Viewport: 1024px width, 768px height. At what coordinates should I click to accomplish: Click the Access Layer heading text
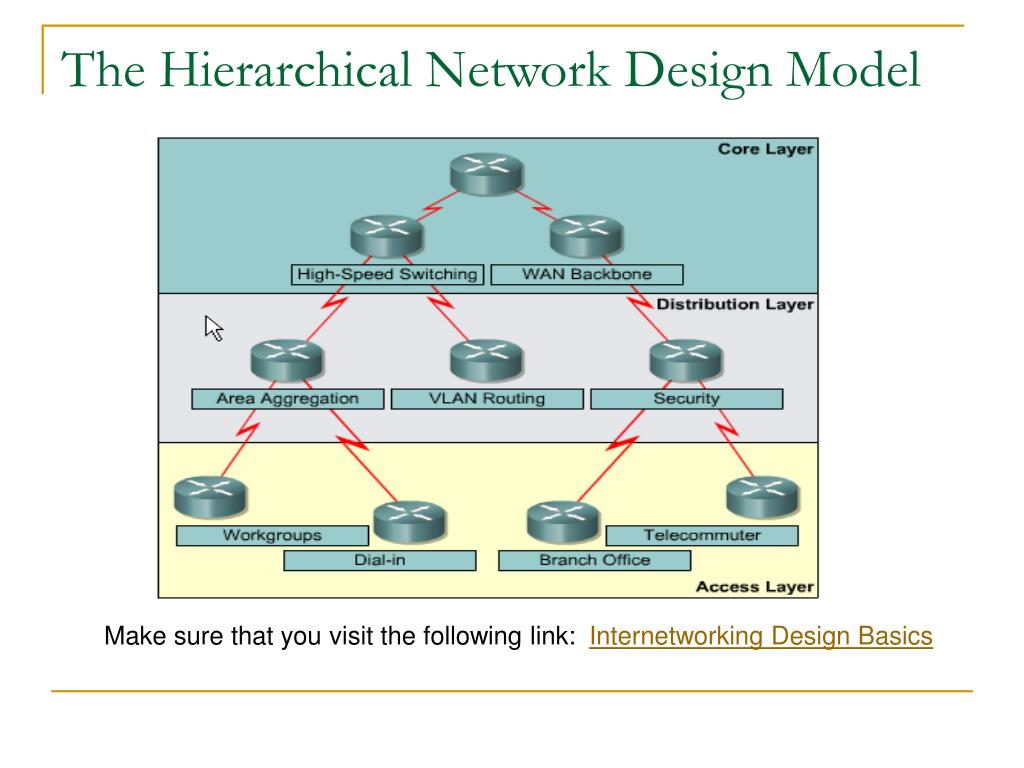pyautogui.click(x=755, y=587)
